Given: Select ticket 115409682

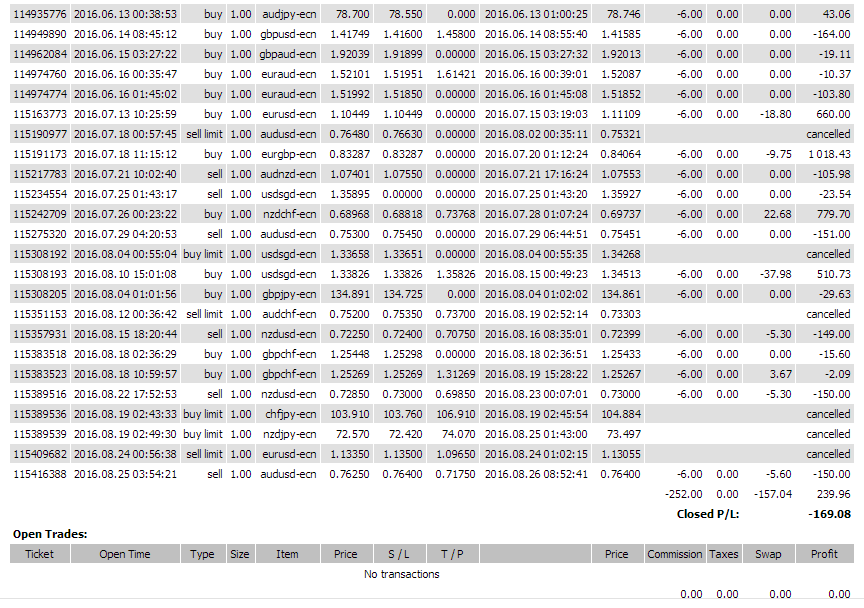Looking at the screenshot, I should point(40,455).
